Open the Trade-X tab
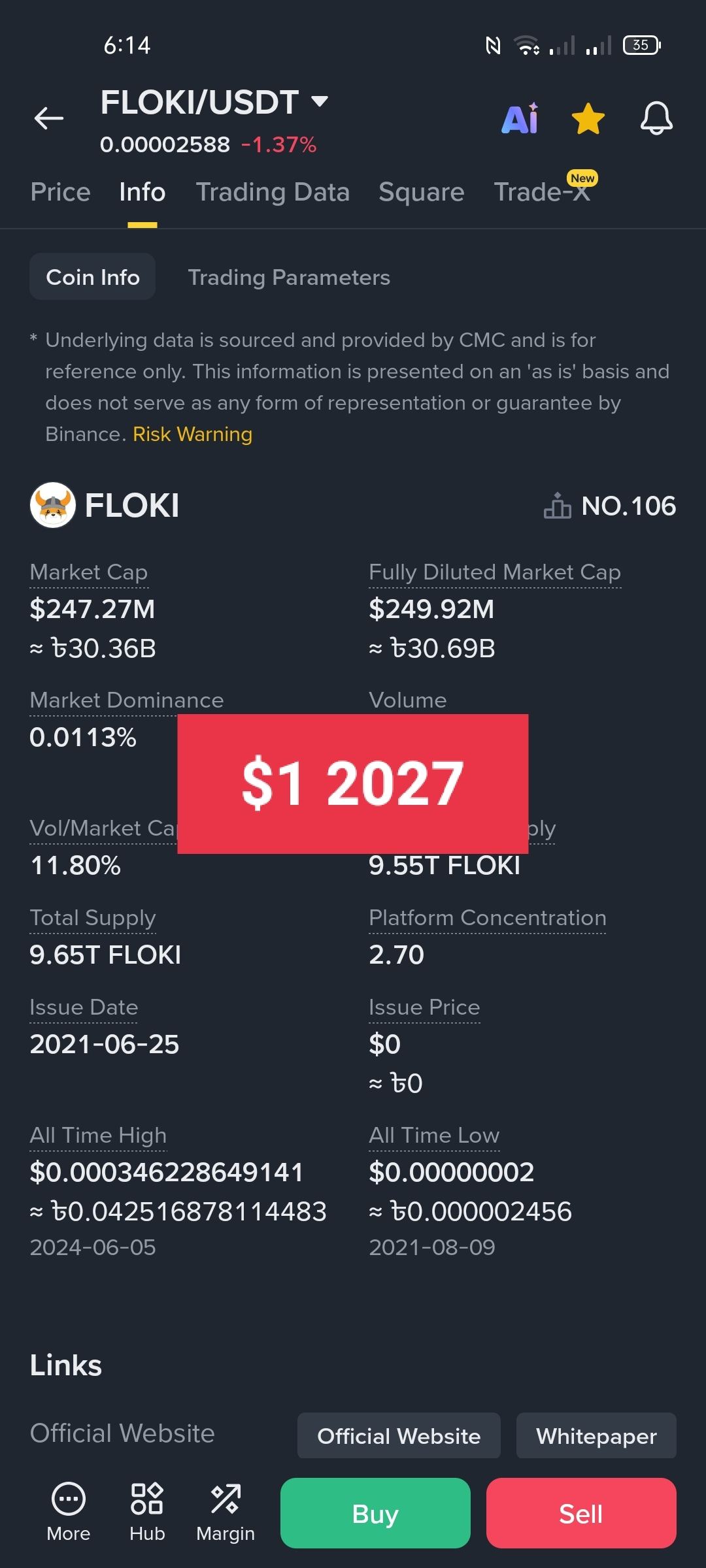Viewport: 706px width, 1568px height. 542,192
